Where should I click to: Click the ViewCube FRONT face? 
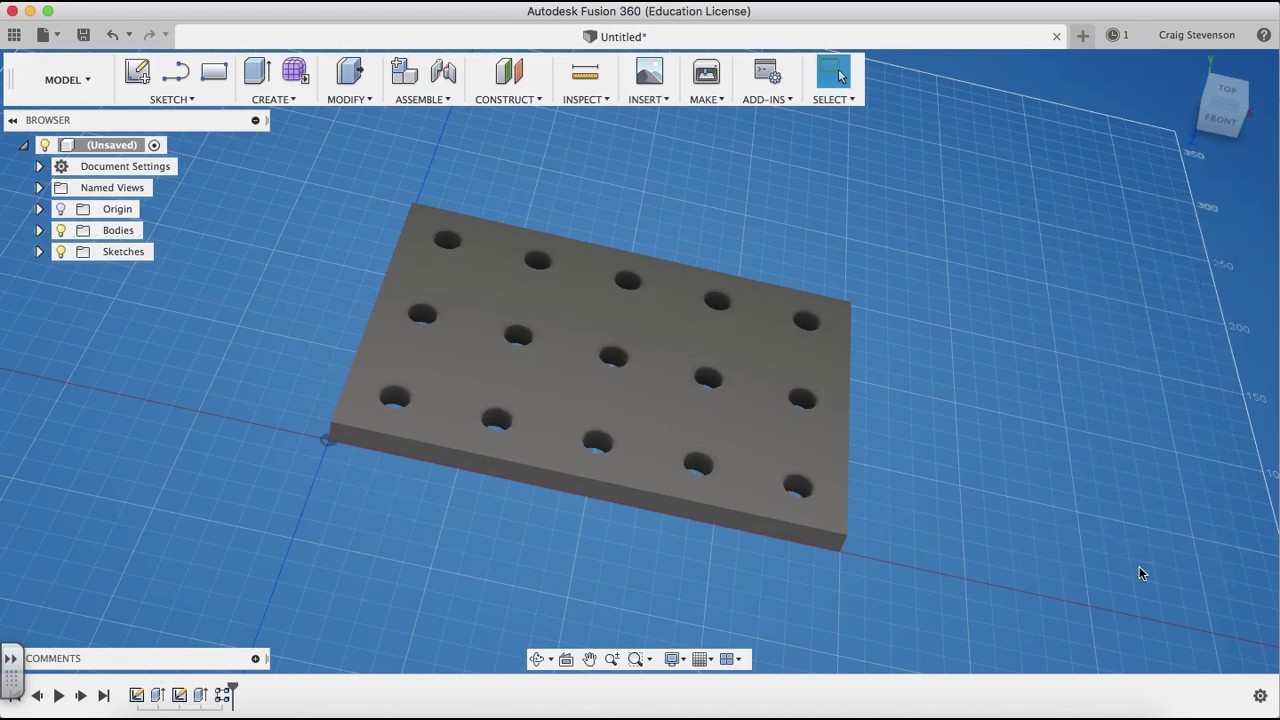click(x=1220, y=120)
